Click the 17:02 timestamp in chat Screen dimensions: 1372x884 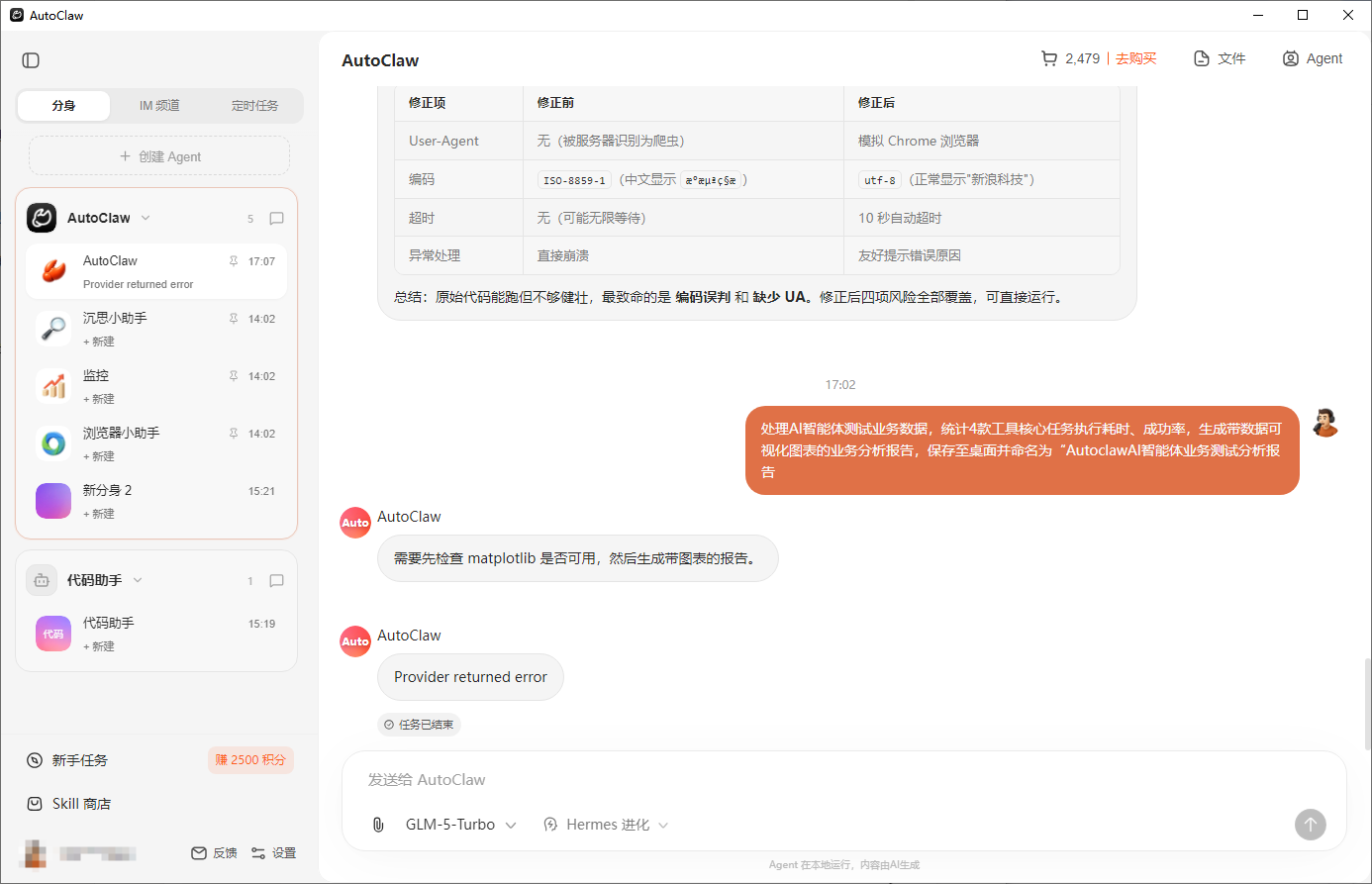tap(840, 385)
